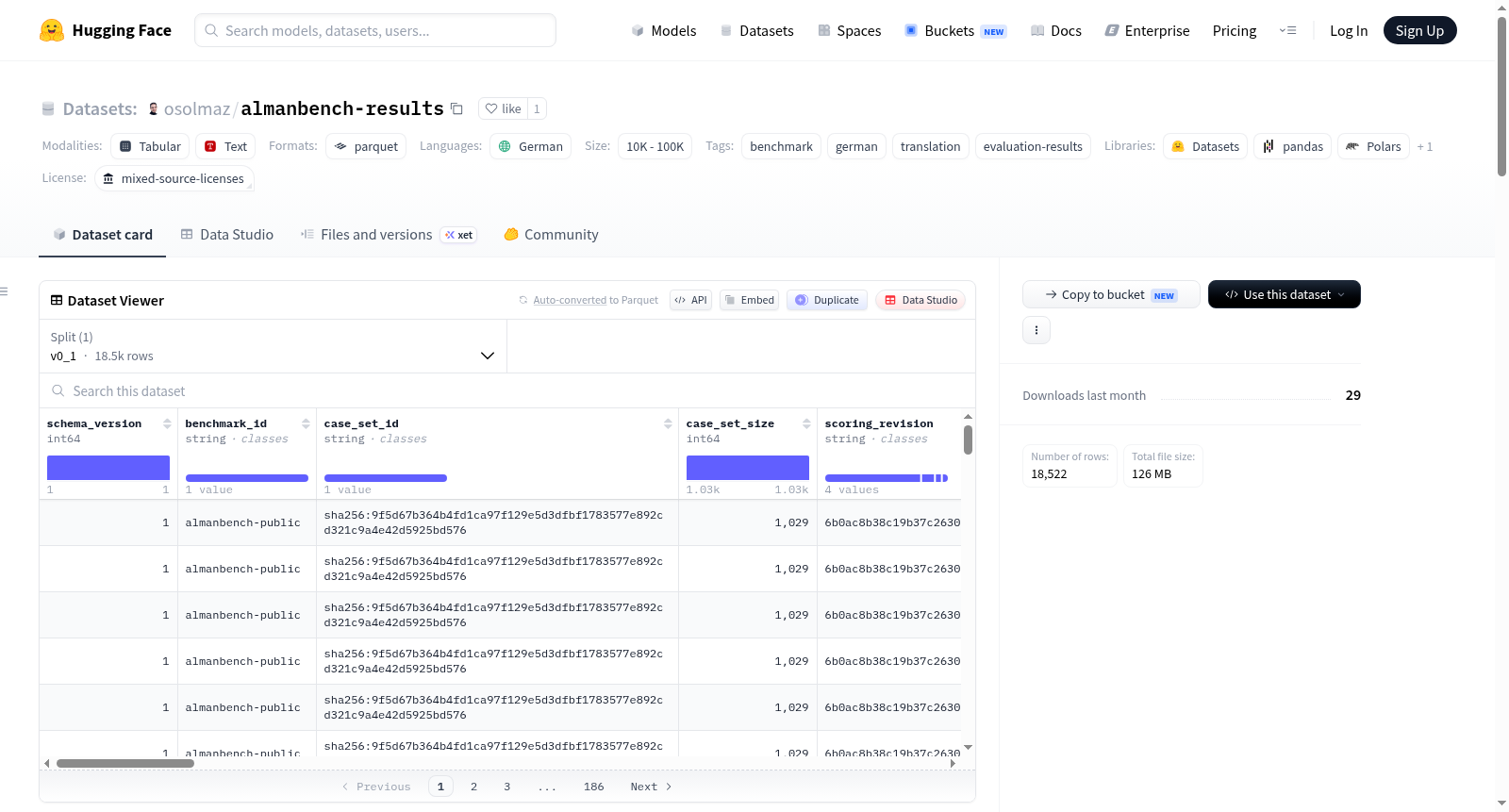Copy dataset name with copy icon
The height and width of the screenshot is (812, 1509).
pos(456,108)
